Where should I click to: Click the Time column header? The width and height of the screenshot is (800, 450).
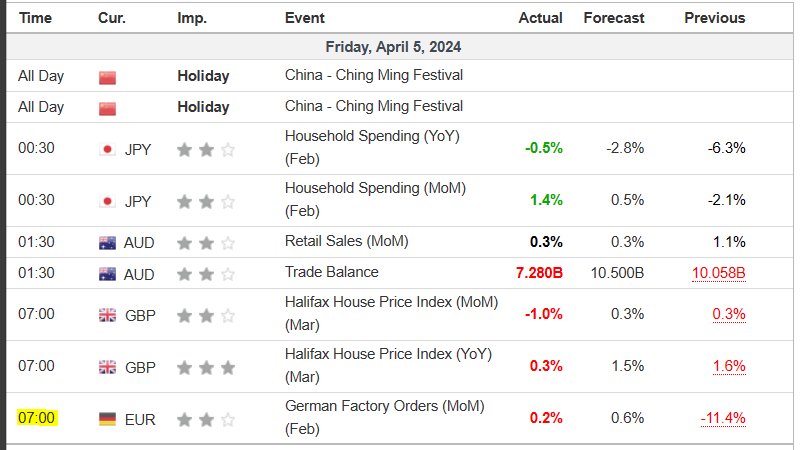click(x=36, y=18)
